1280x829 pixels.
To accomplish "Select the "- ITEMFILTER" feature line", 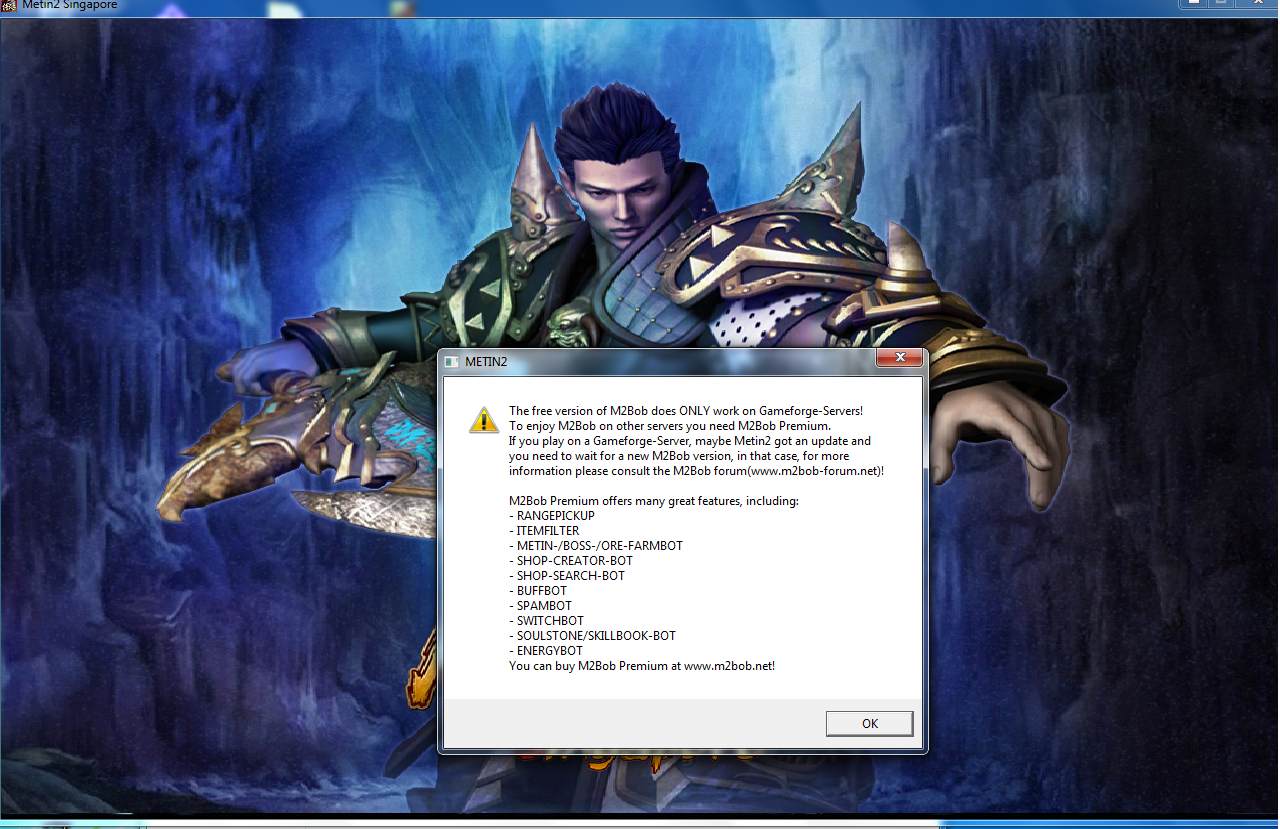I will [544, 531].
